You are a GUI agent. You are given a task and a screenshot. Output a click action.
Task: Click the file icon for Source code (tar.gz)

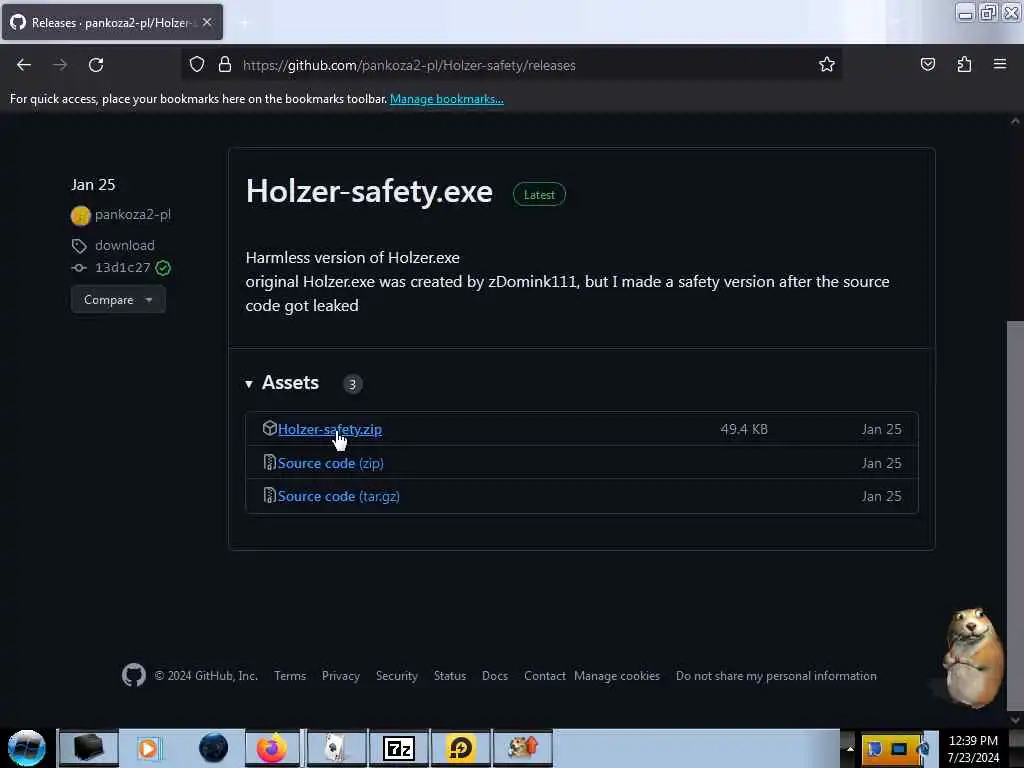click(269, 496)
